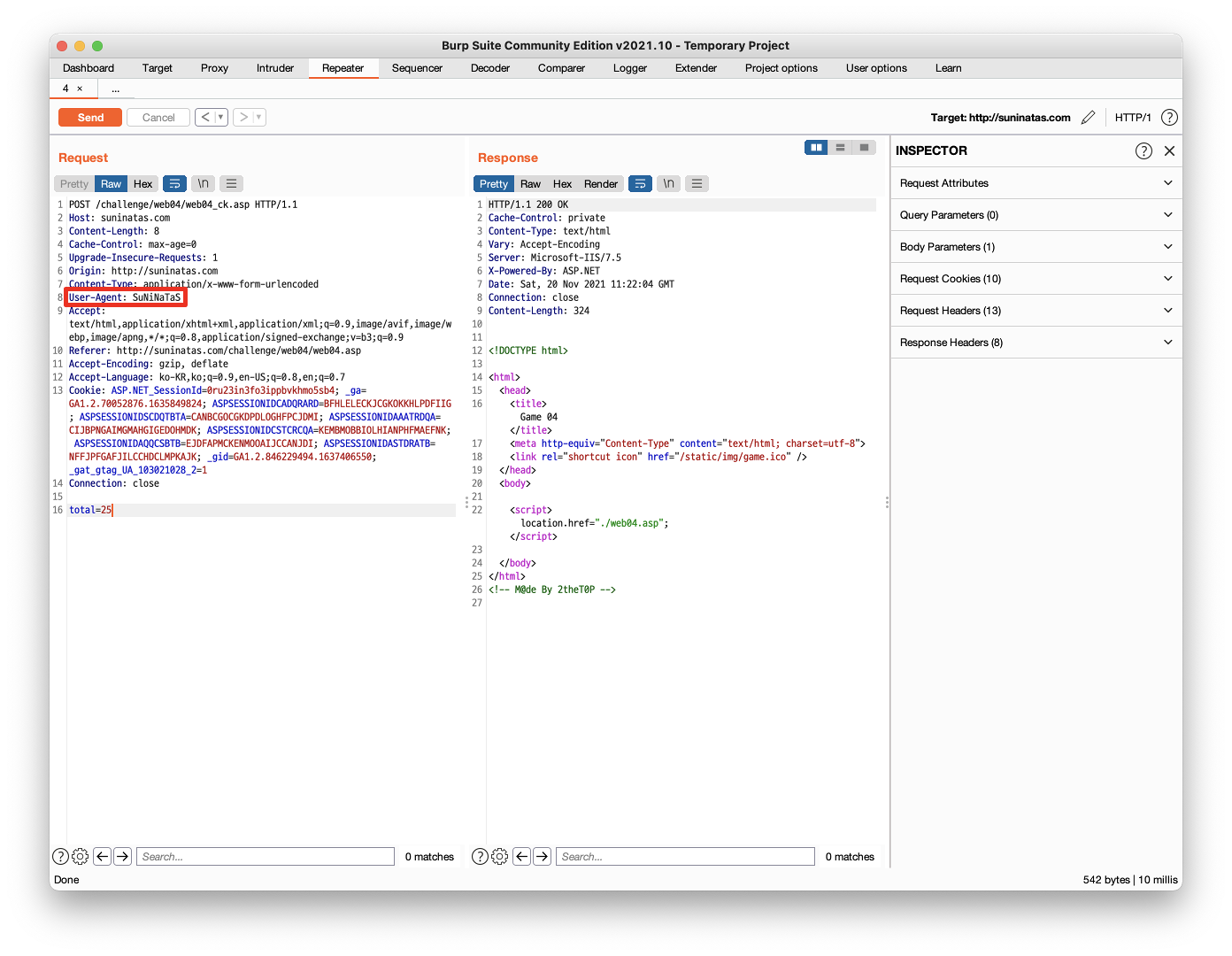Add new Repeater tab with ellipsis
The height and width of the screenshot is (956, 1232).
(x=115, y=89)
